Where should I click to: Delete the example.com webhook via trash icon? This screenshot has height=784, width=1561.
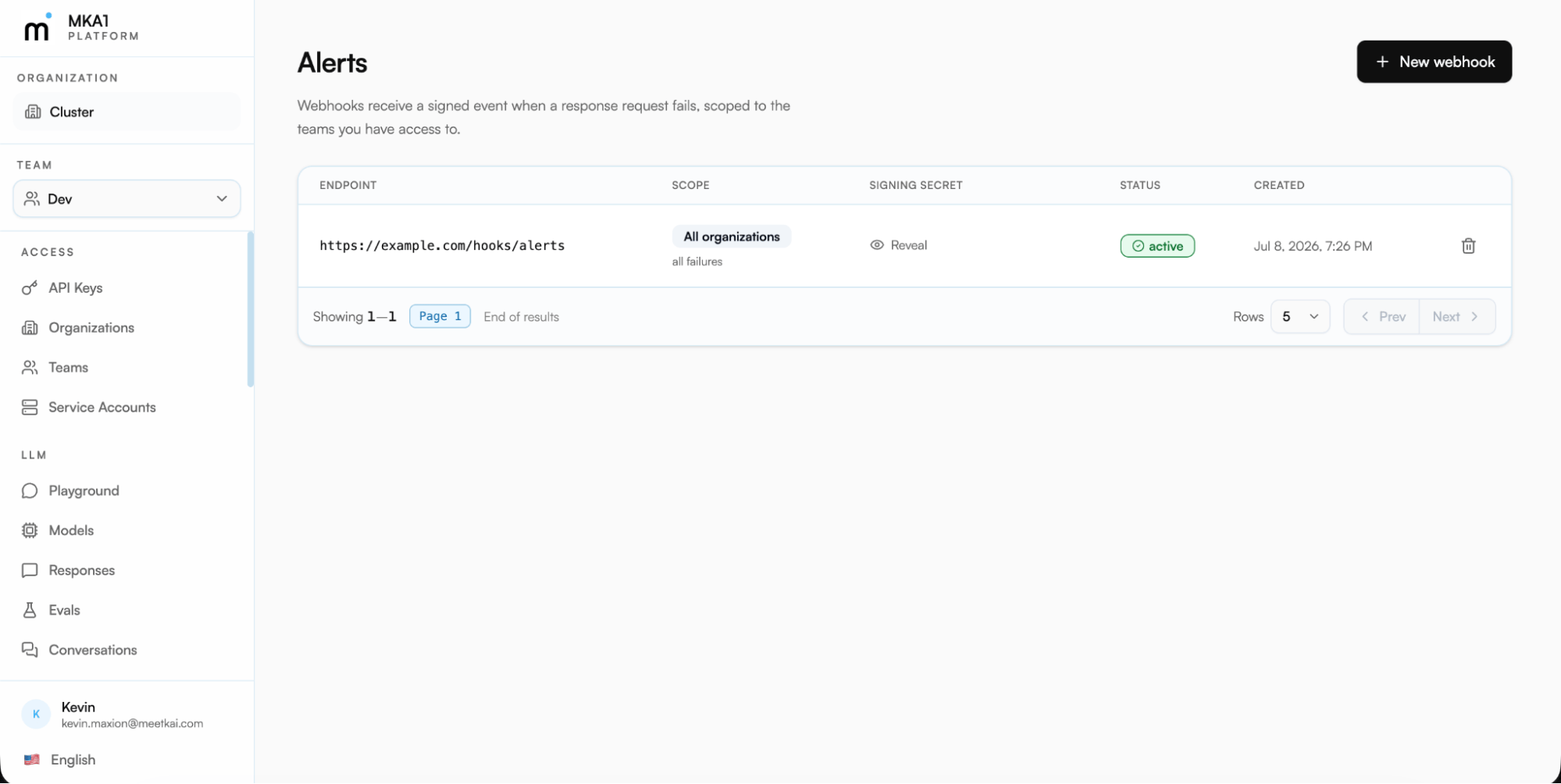1468,246
